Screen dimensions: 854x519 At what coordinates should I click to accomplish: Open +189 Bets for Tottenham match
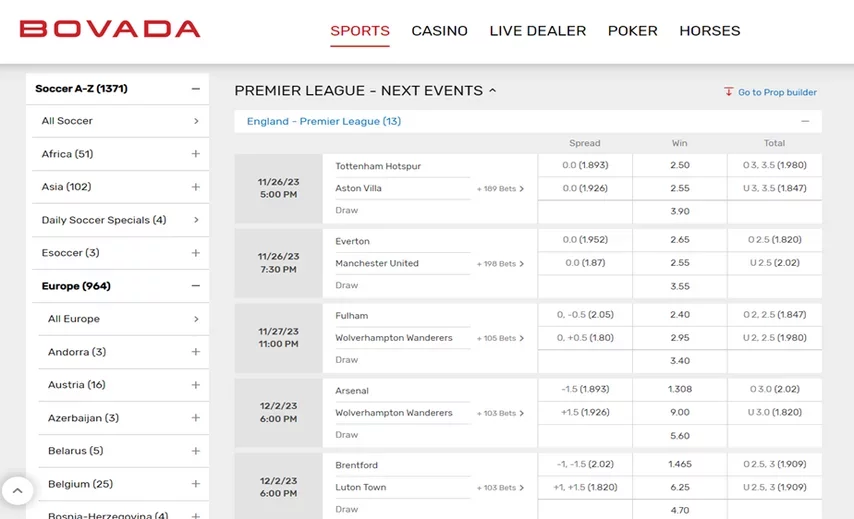coord(500,188)
